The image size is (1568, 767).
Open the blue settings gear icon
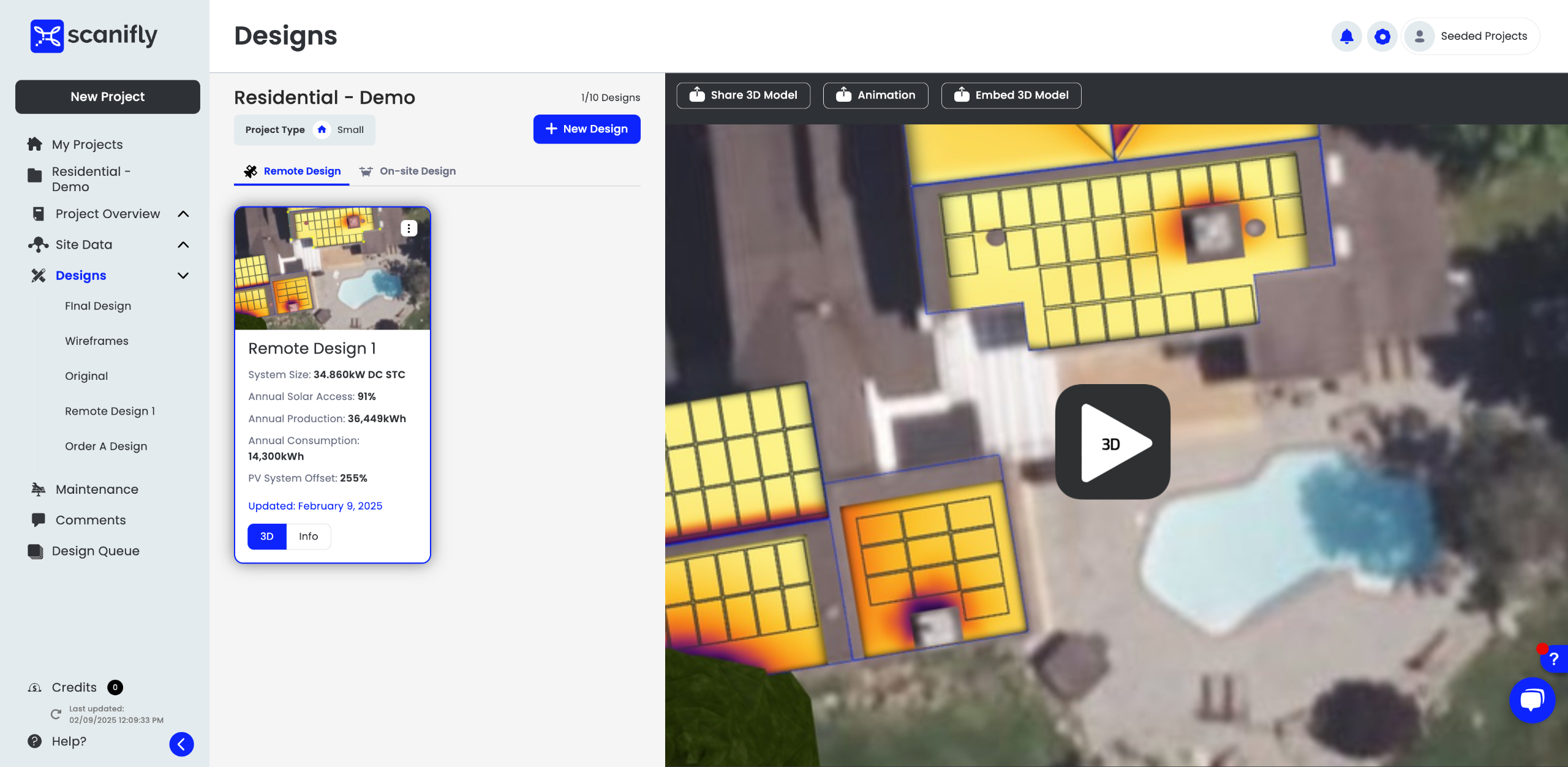pyautogui.click(x=1382, y=36)
